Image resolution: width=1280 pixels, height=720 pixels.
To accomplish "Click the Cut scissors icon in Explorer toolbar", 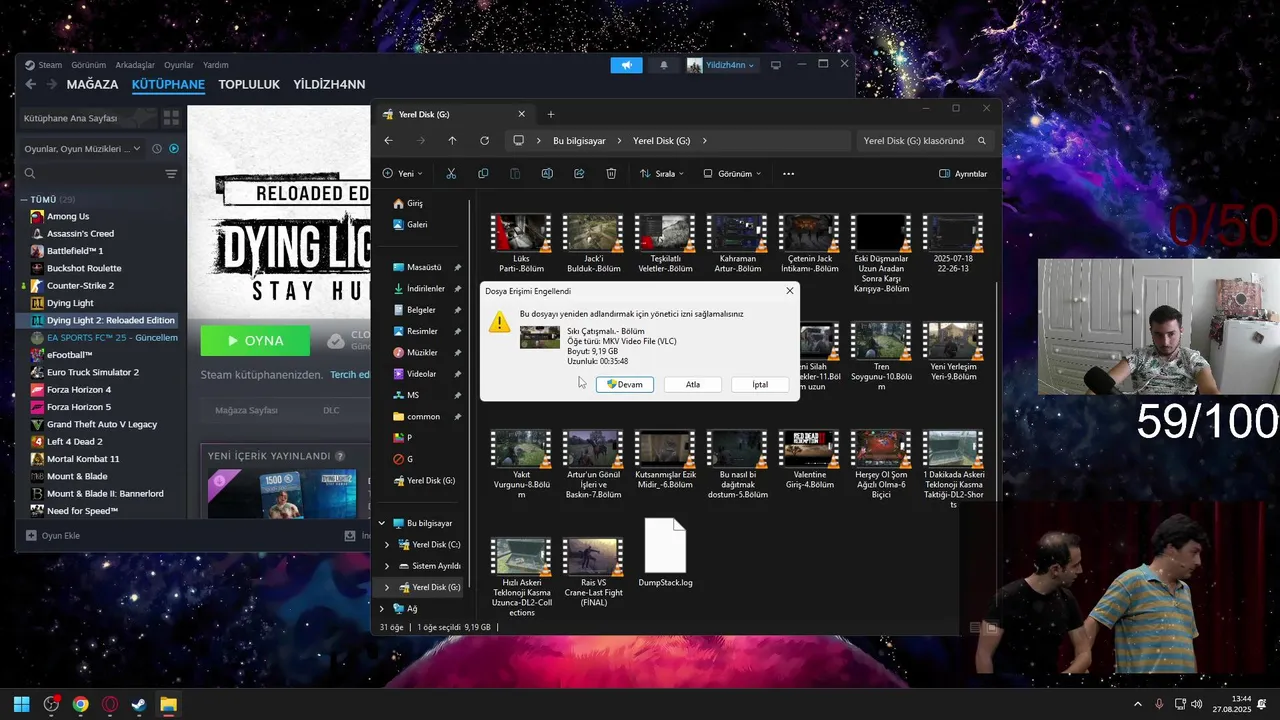I will tap(451, 173).
